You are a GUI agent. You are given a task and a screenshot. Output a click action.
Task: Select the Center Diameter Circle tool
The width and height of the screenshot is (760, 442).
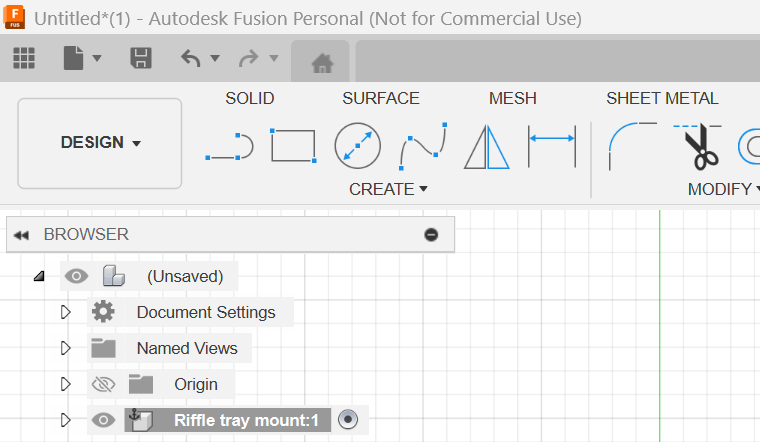pos(357,146)
